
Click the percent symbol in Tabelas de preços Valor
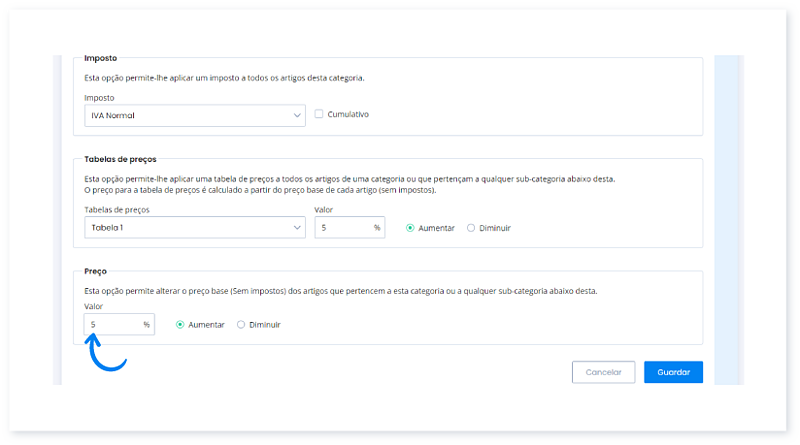(x=377, y=228)
